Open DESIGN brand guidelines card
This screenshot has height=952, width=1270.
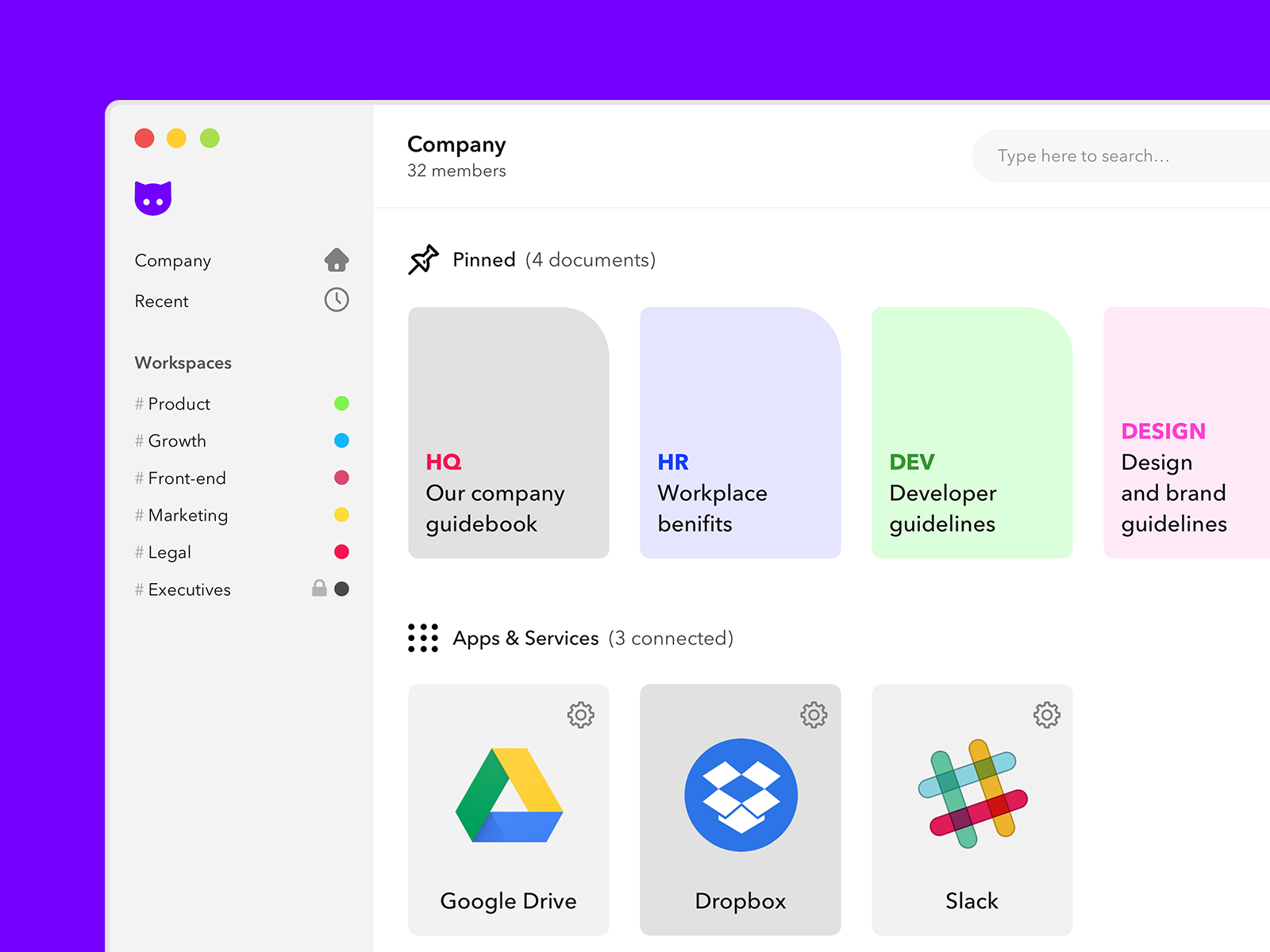(x=1187, y=432)
